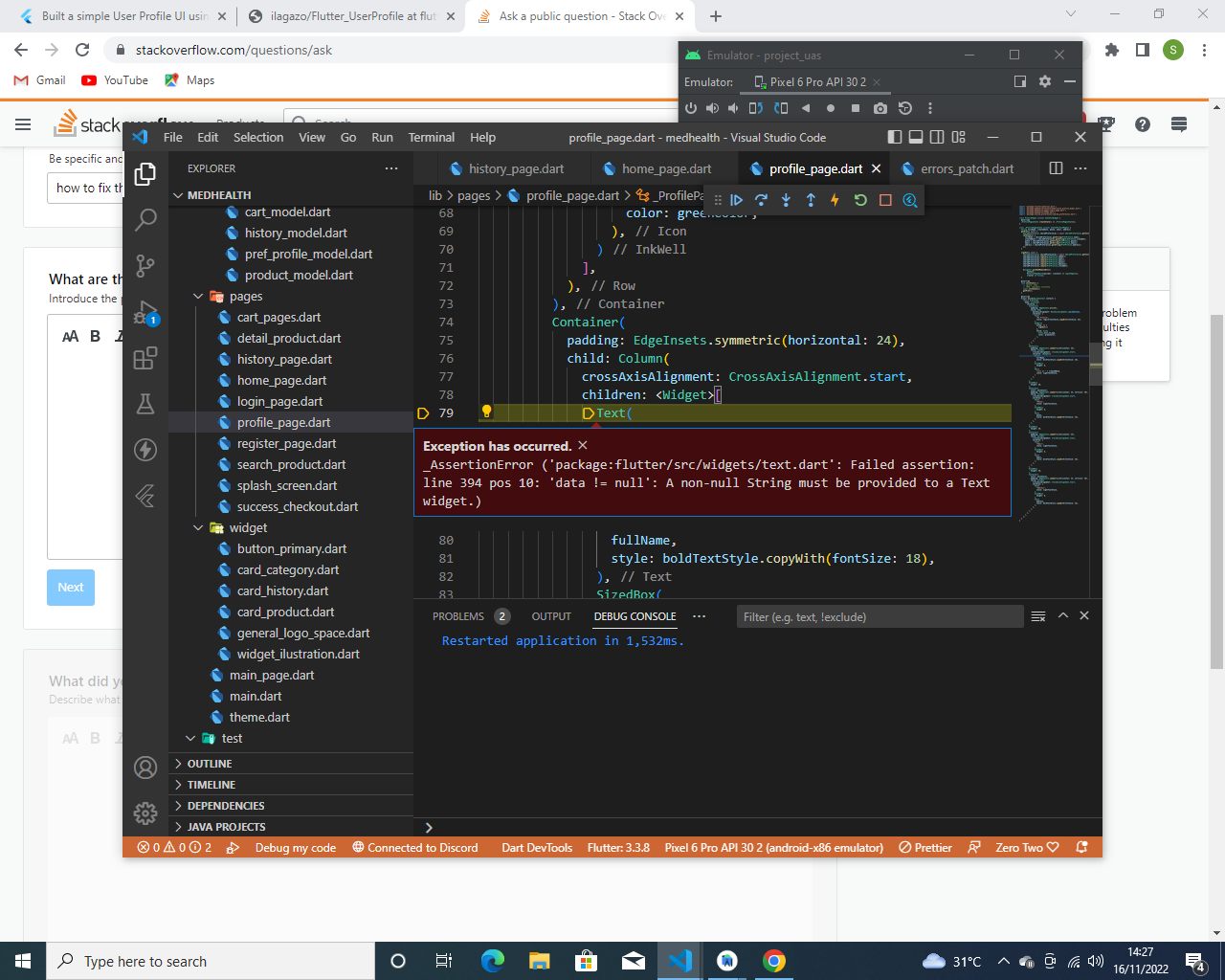Click debug Step Into button
The image size is (1225, 980).
tap(786, 200)
